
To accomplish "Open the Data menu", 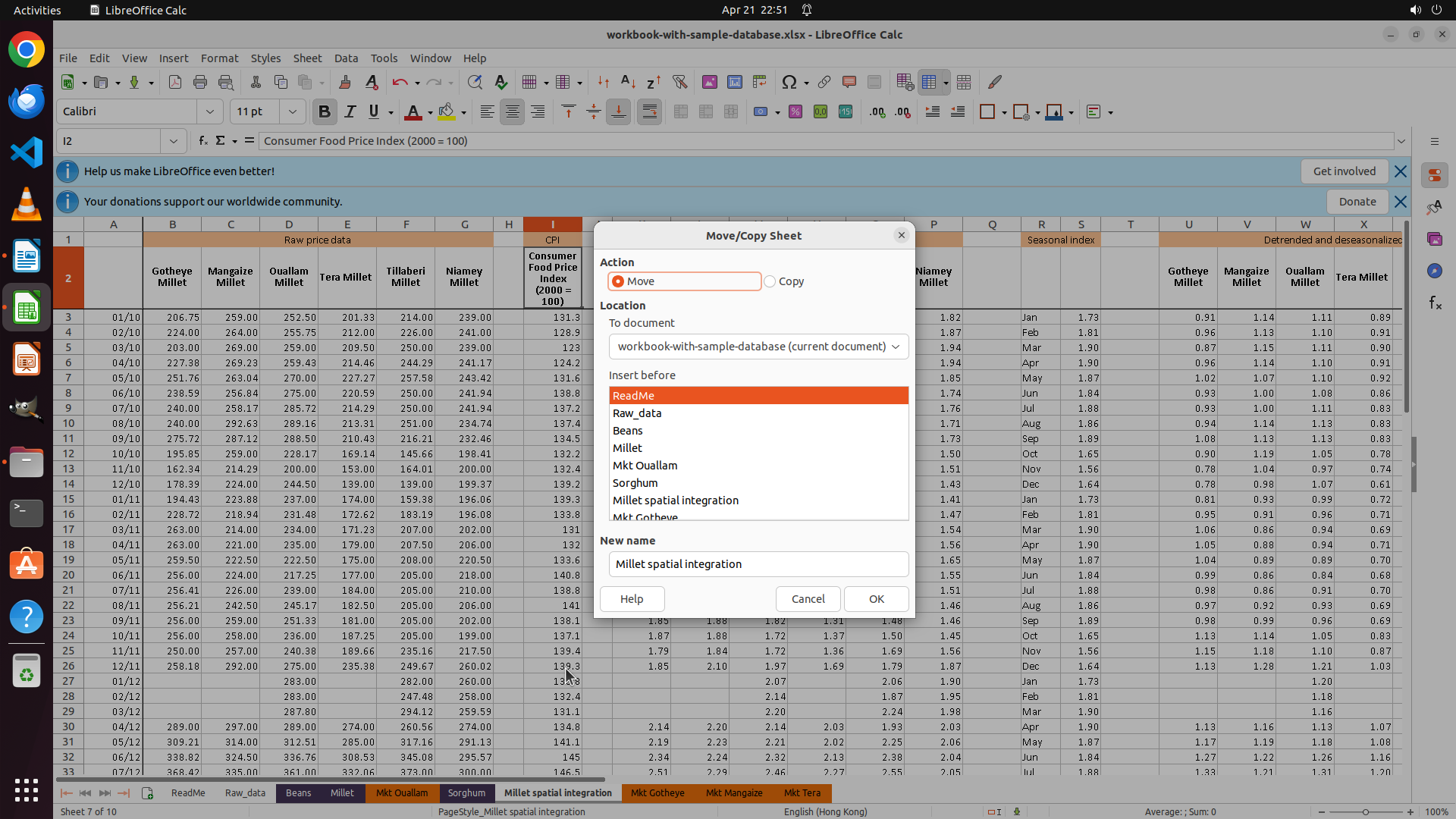I will [x=346, y=58].
